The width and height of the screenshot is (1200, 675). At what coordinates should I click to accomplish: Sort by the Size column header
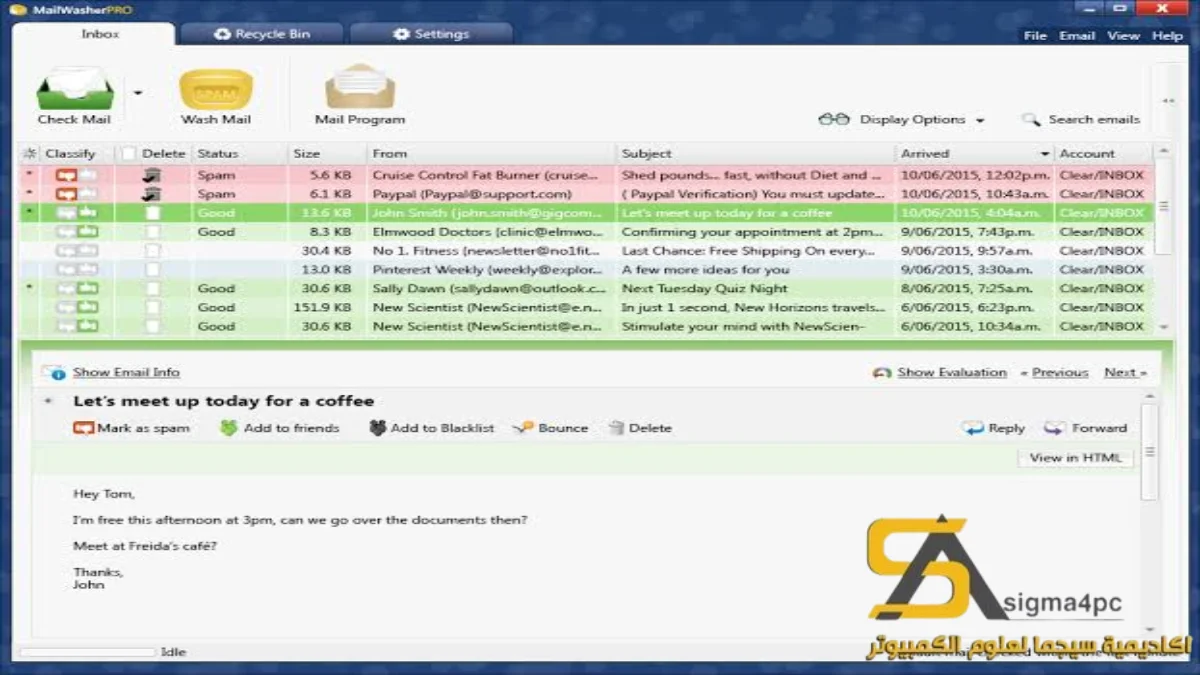click(306, 154)
